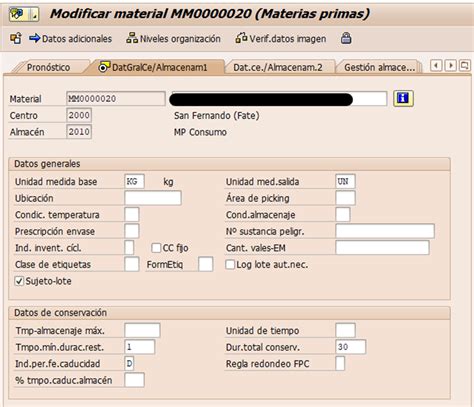Click the Ind. invent. cícl. field

coord(129,248)
